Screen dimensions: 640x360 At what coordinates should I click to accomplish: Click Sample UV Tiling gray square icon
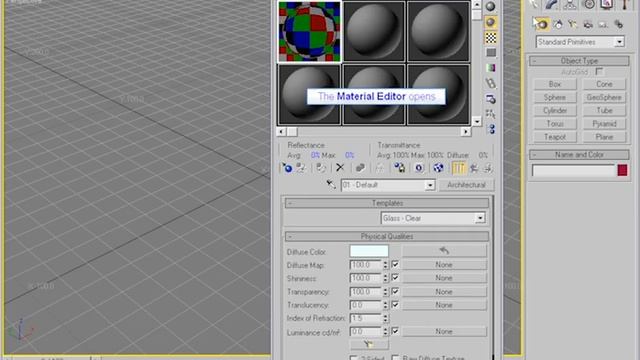coord(491,53)
